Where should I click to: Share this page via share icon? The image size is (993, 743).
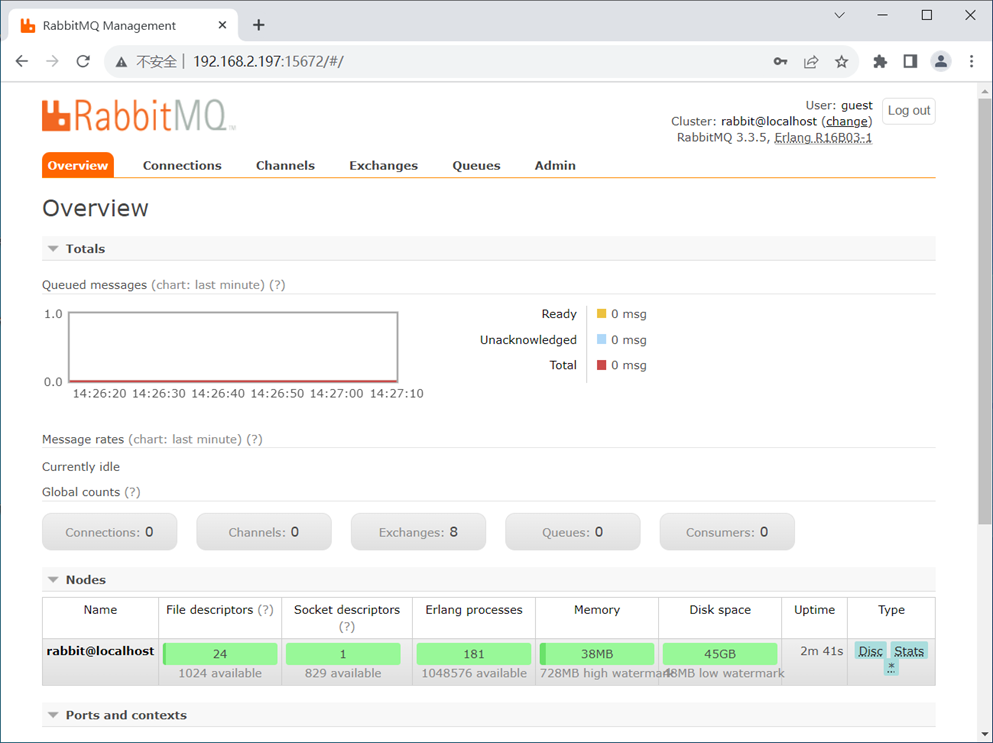pos(811,61)
